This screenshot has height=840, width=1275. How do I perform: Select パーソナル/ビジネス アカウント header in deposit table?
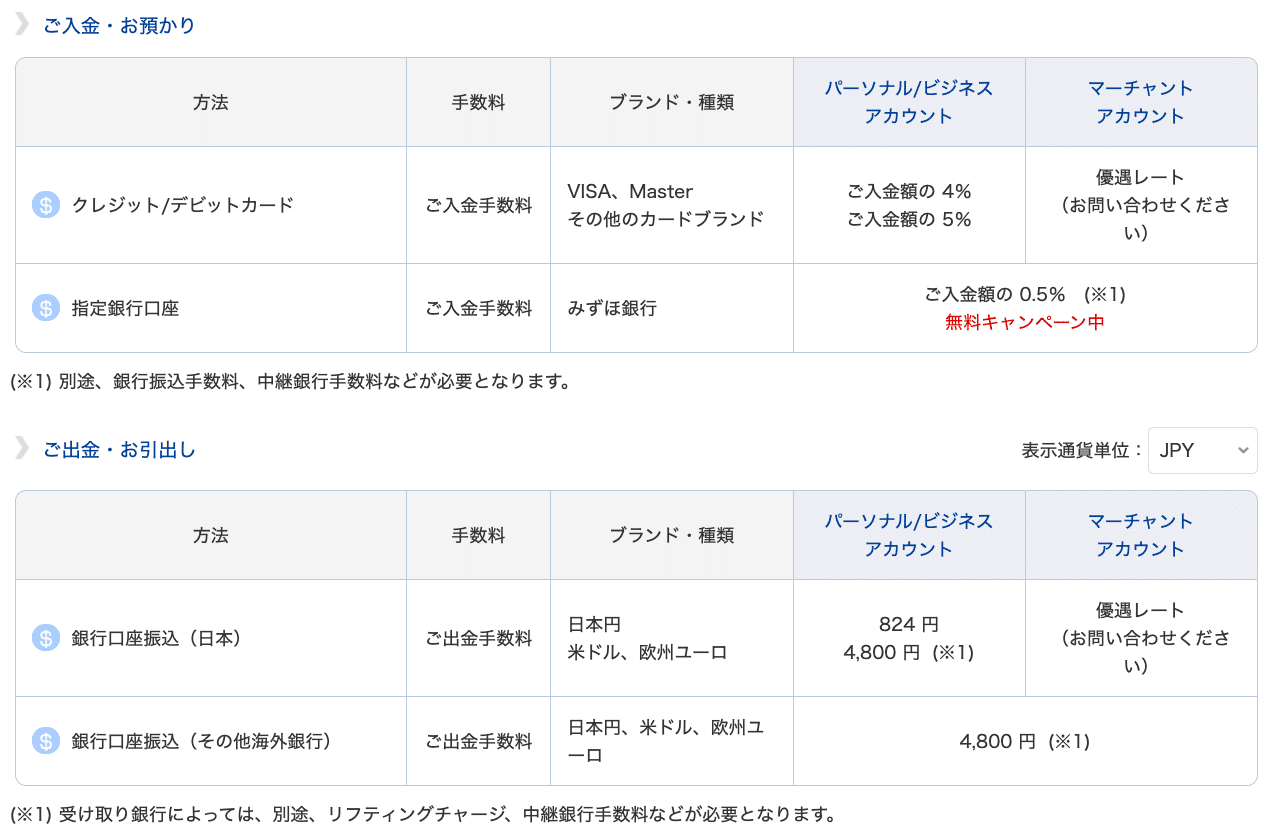(x=909, y=102)
